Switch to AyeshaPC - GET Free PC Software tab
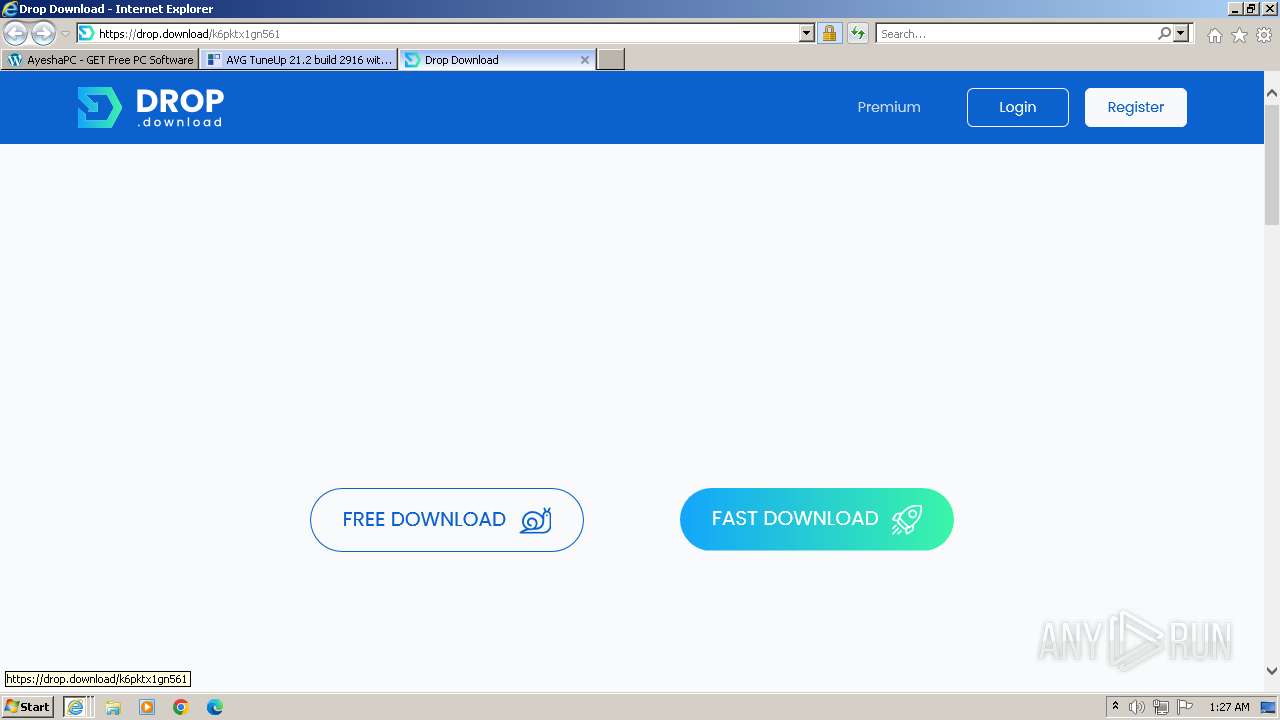Viewport: 1280px width, 720px height. pyautogui.click(x=100, y=59)
